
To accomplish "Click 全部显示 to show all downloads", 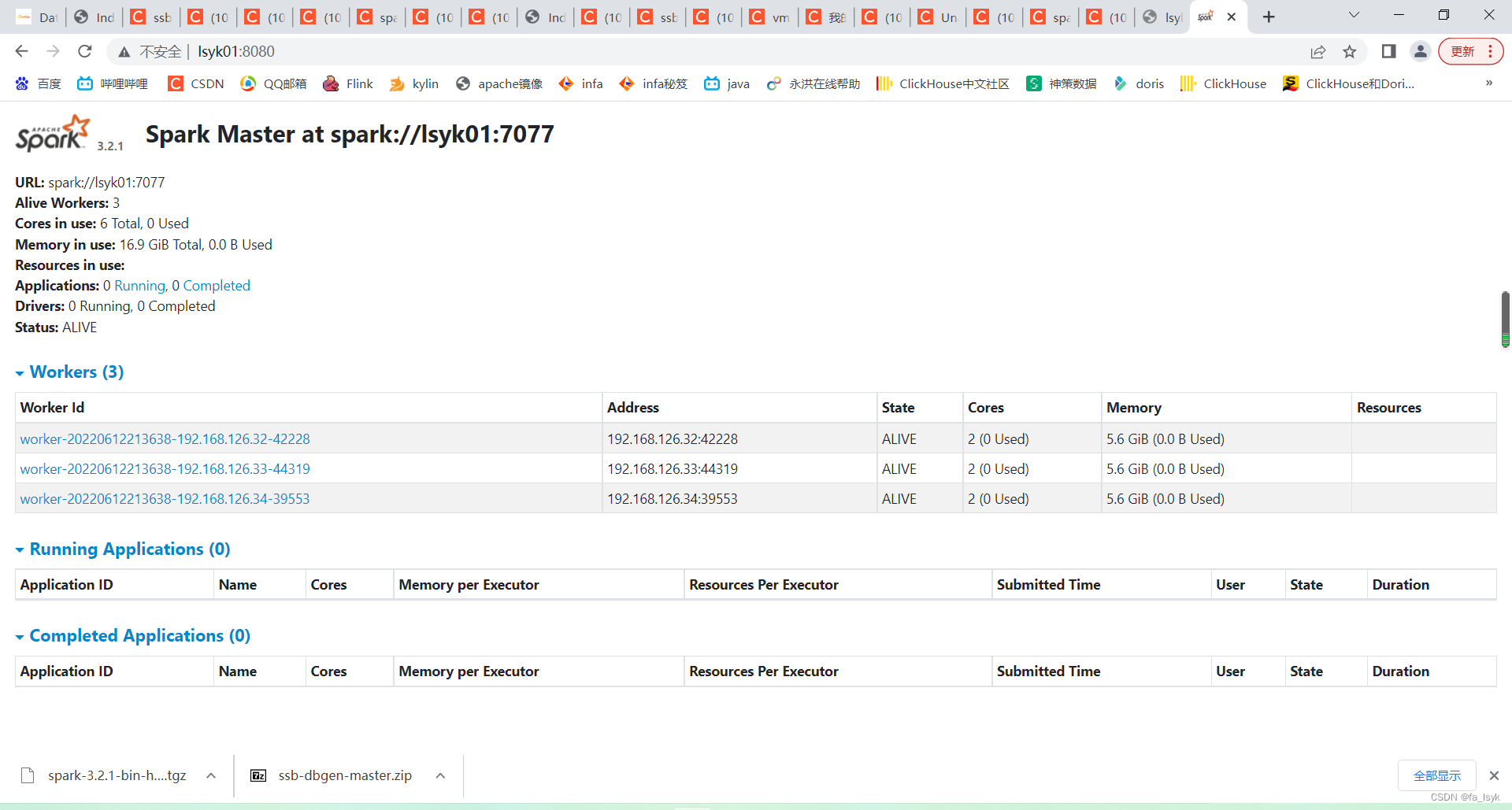I will [x=1437, y=775].
